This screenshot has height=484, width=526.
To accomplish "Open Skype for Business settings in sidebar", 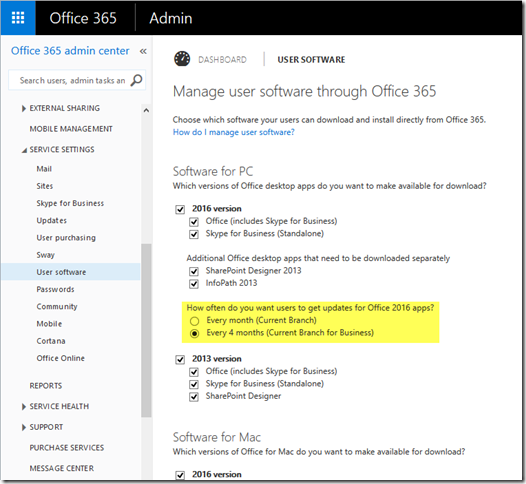I will point(70,203).
